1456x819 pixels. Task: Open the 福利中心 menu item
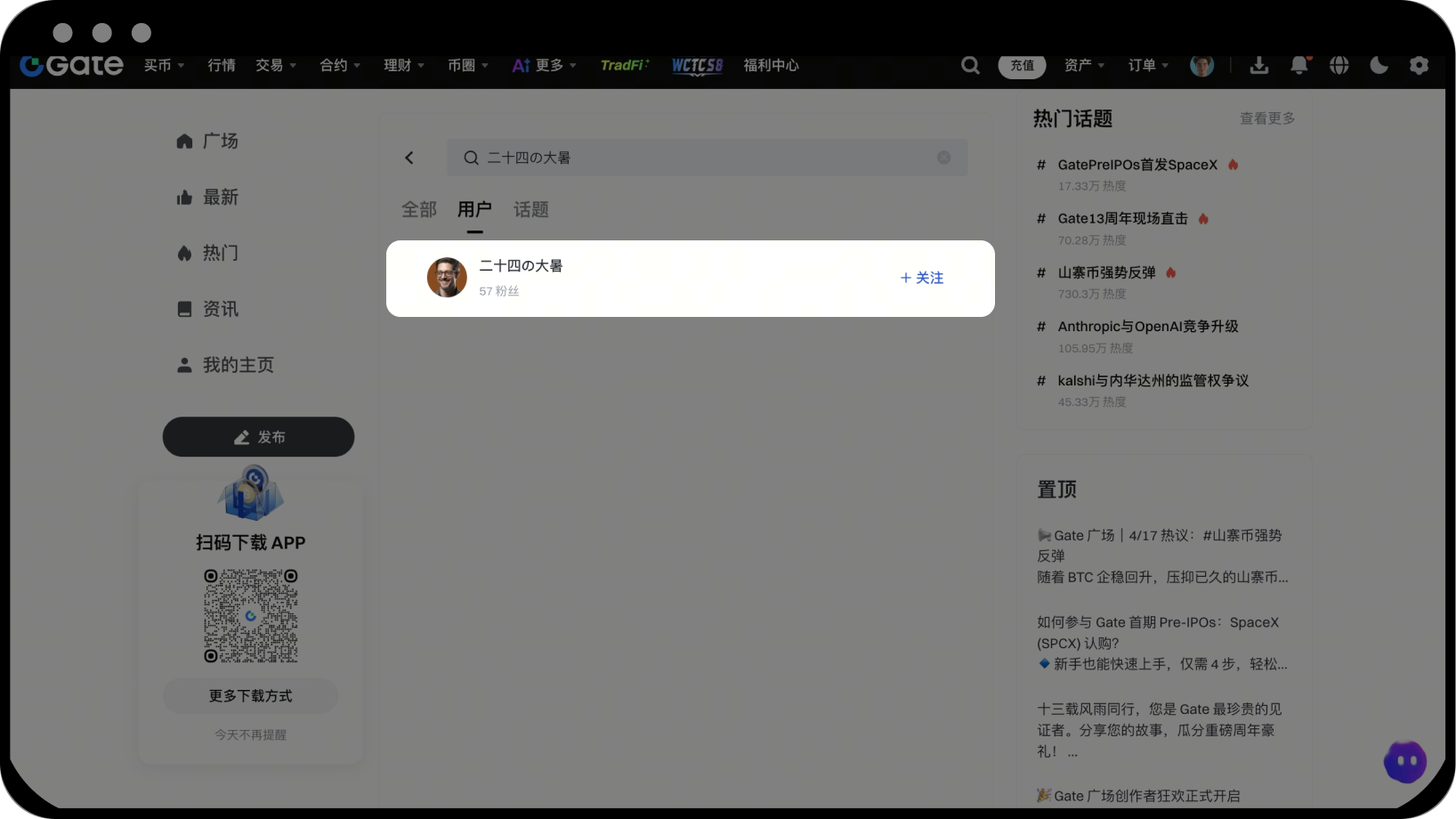click(771, 65)
